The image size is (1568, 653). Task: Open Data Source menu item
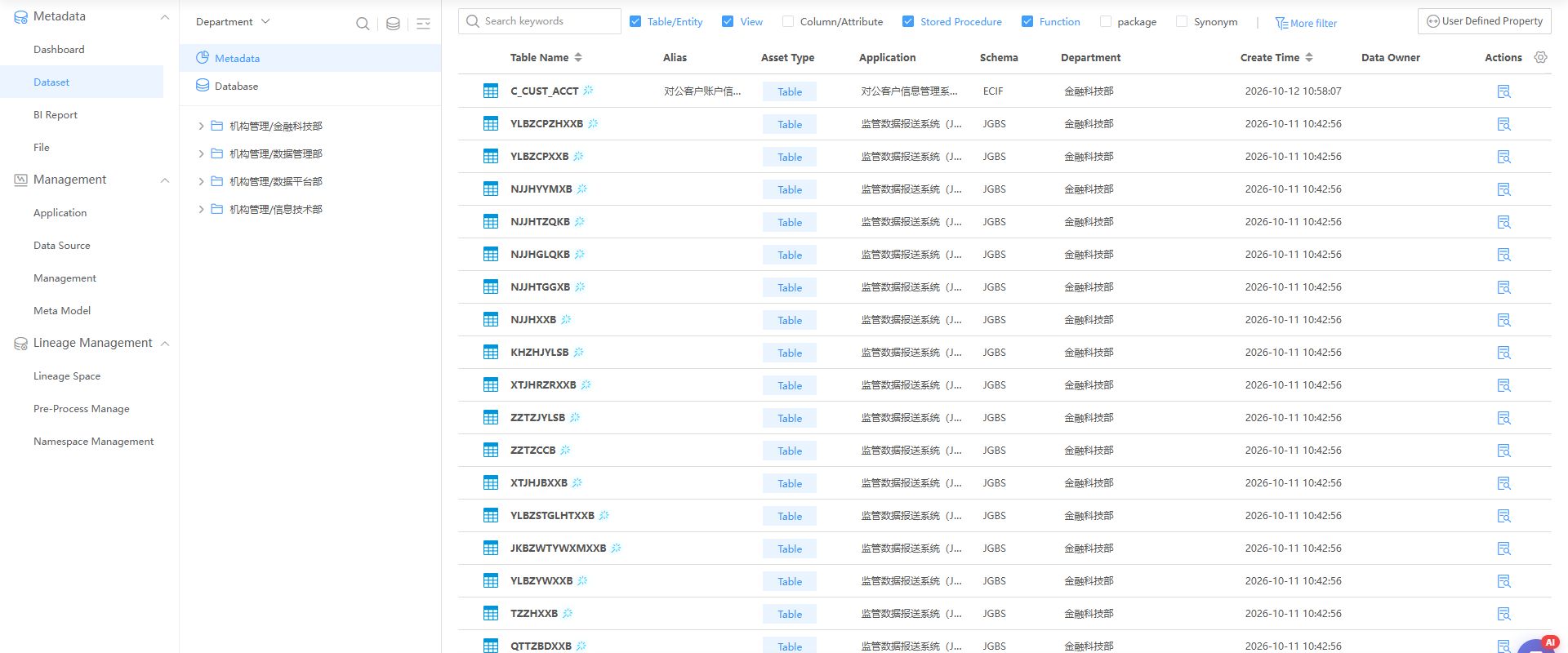62,245
